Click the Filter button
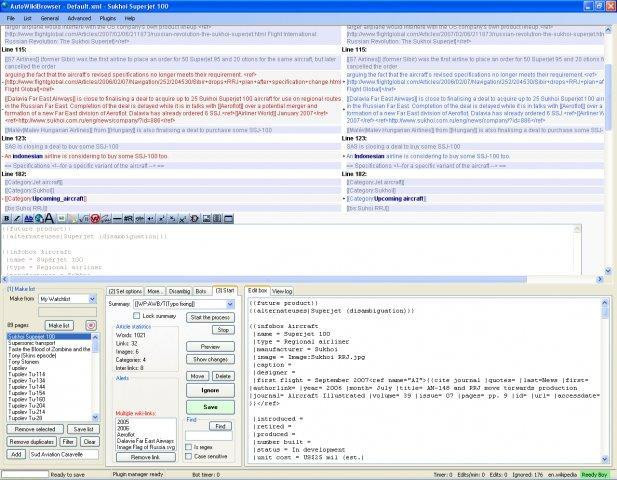 68,442
